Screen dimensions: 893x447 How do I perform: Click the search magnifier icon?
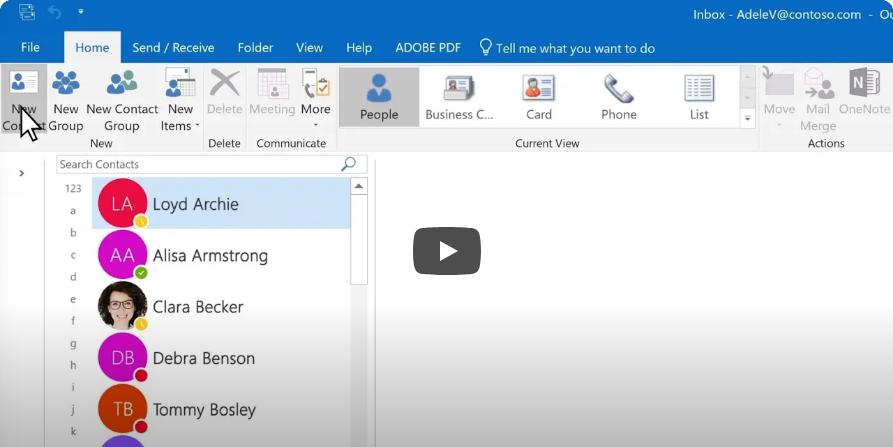[348, 164]
